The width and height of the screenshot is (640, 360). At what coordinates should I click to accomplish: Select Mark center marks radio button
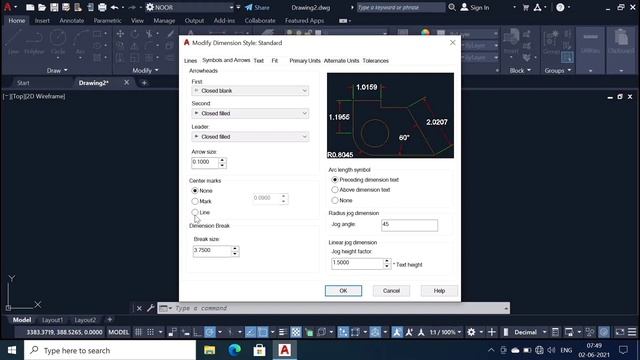pos(195,201)
